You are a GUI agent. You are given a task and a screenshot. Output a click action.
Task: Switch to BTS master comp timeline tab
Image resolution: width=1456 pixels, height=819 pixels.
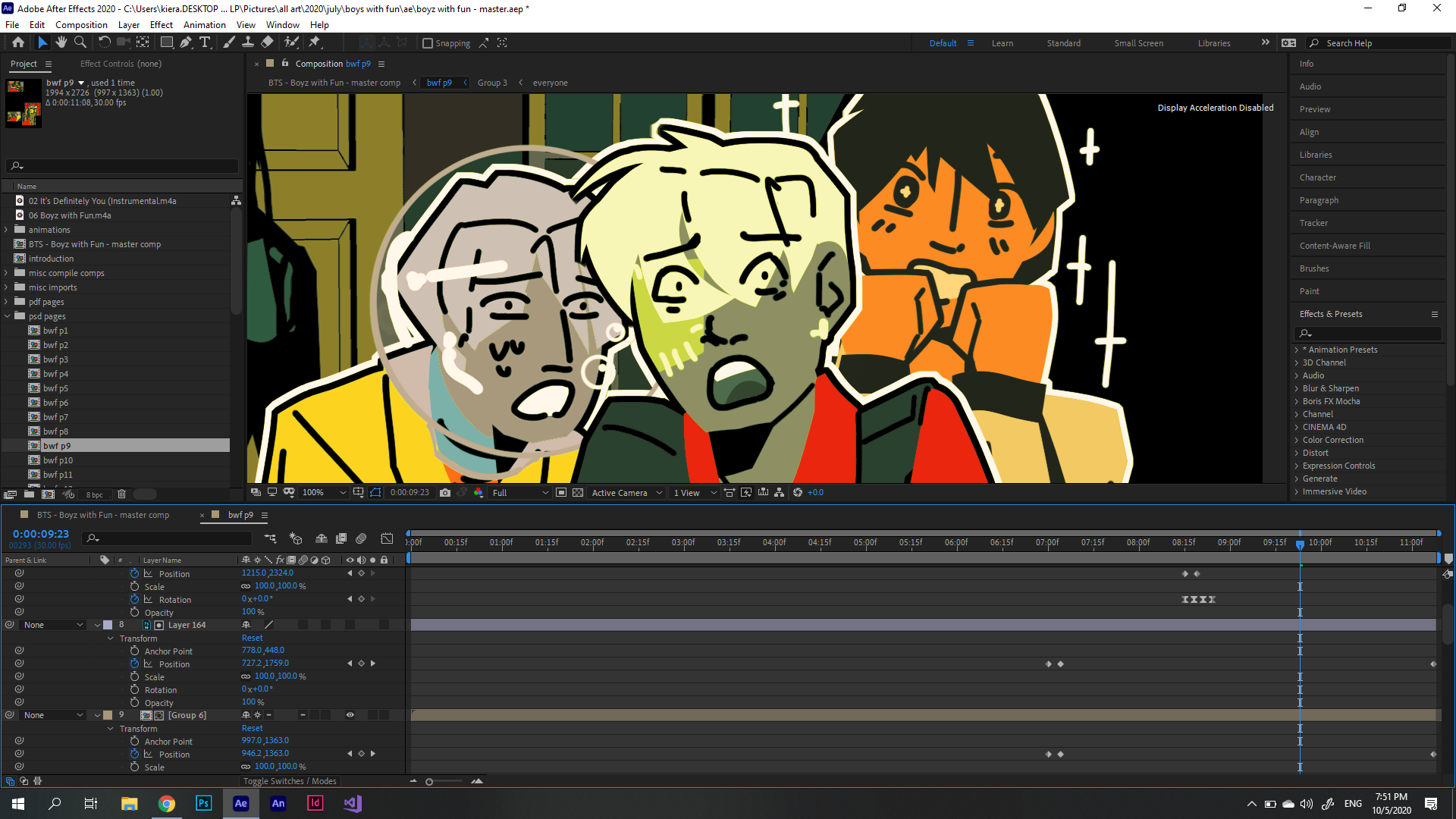click(x=103, y=515)
